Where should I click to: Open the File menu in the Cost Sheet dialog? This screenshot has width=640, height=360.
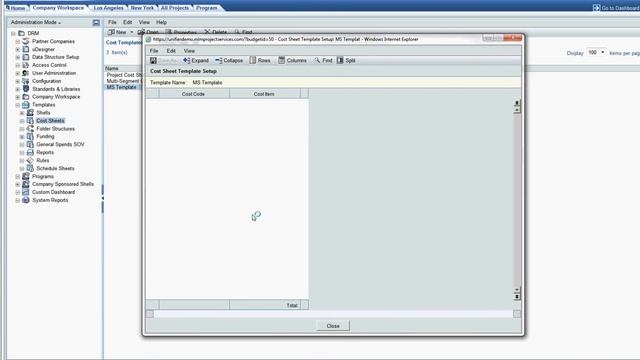coord(154,51)
